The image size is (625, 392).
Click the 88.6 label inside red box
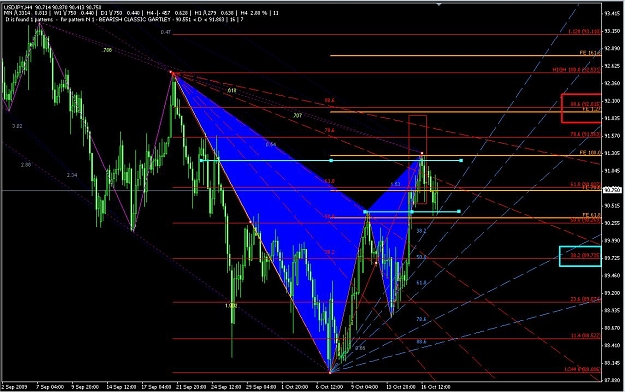585,104
